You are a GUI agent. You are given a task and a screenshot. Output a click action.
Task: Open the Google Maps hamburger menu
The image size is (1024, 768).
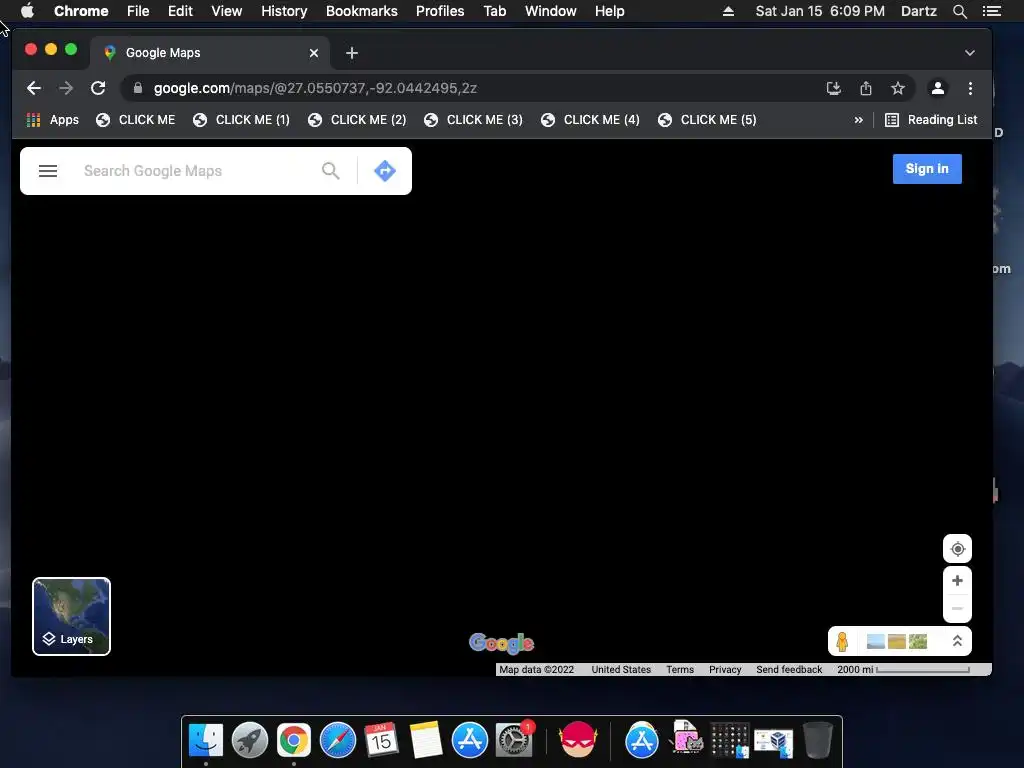(48, 171)
